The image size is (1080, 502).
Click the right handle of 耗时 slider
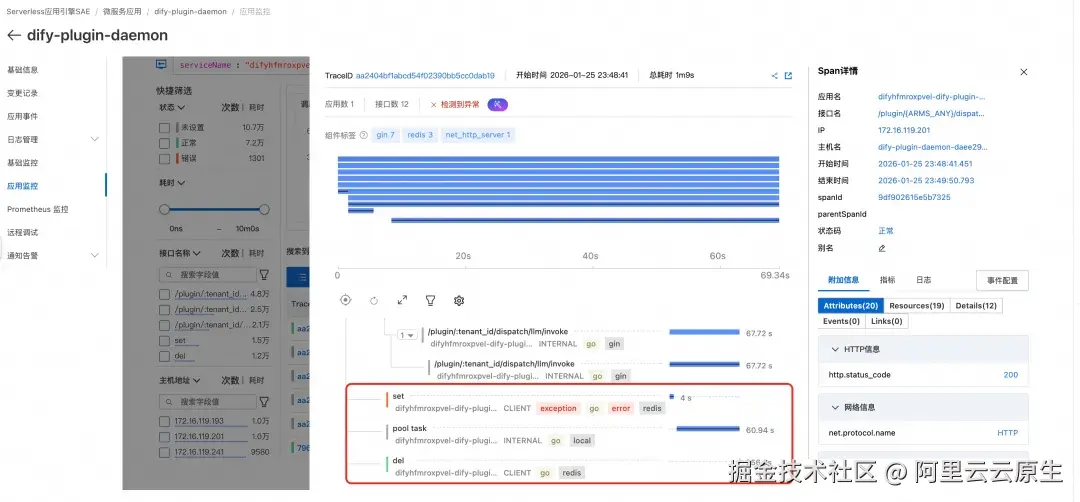tap(264, 209)
